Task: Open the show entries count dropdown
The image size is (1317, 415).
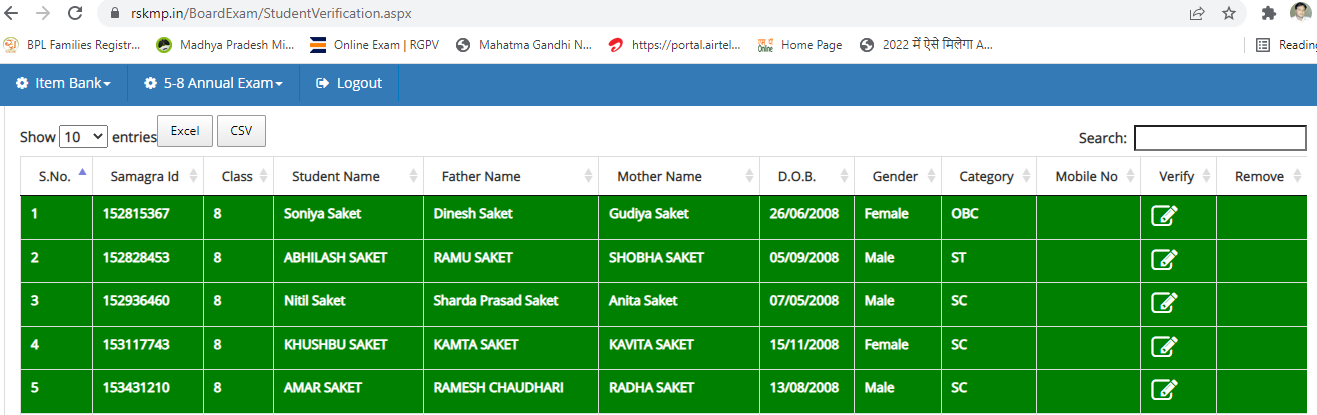Action: [83, 137]
